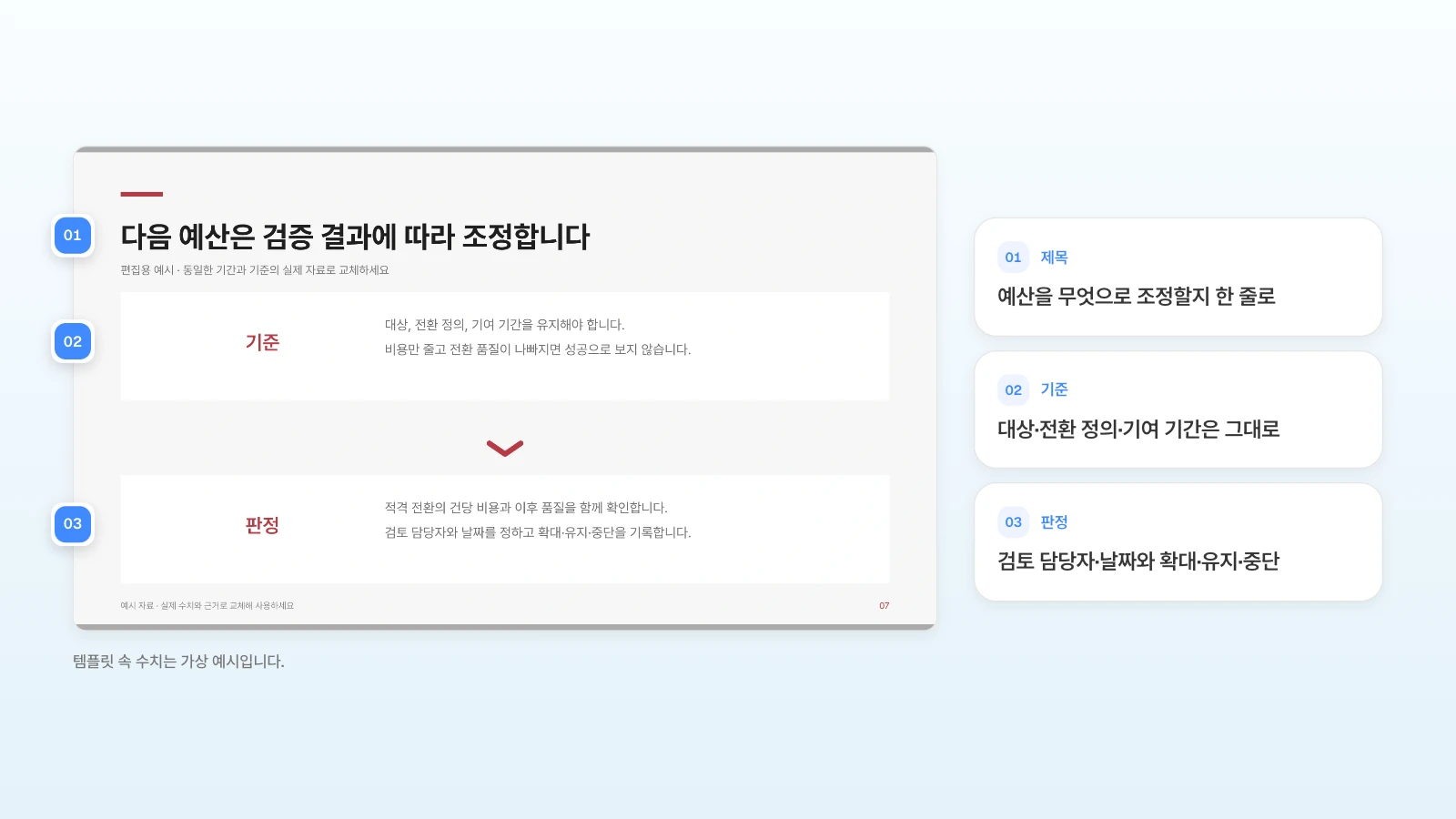
Task: Open the 제목 annotation card
Action: pos(1178,277)
